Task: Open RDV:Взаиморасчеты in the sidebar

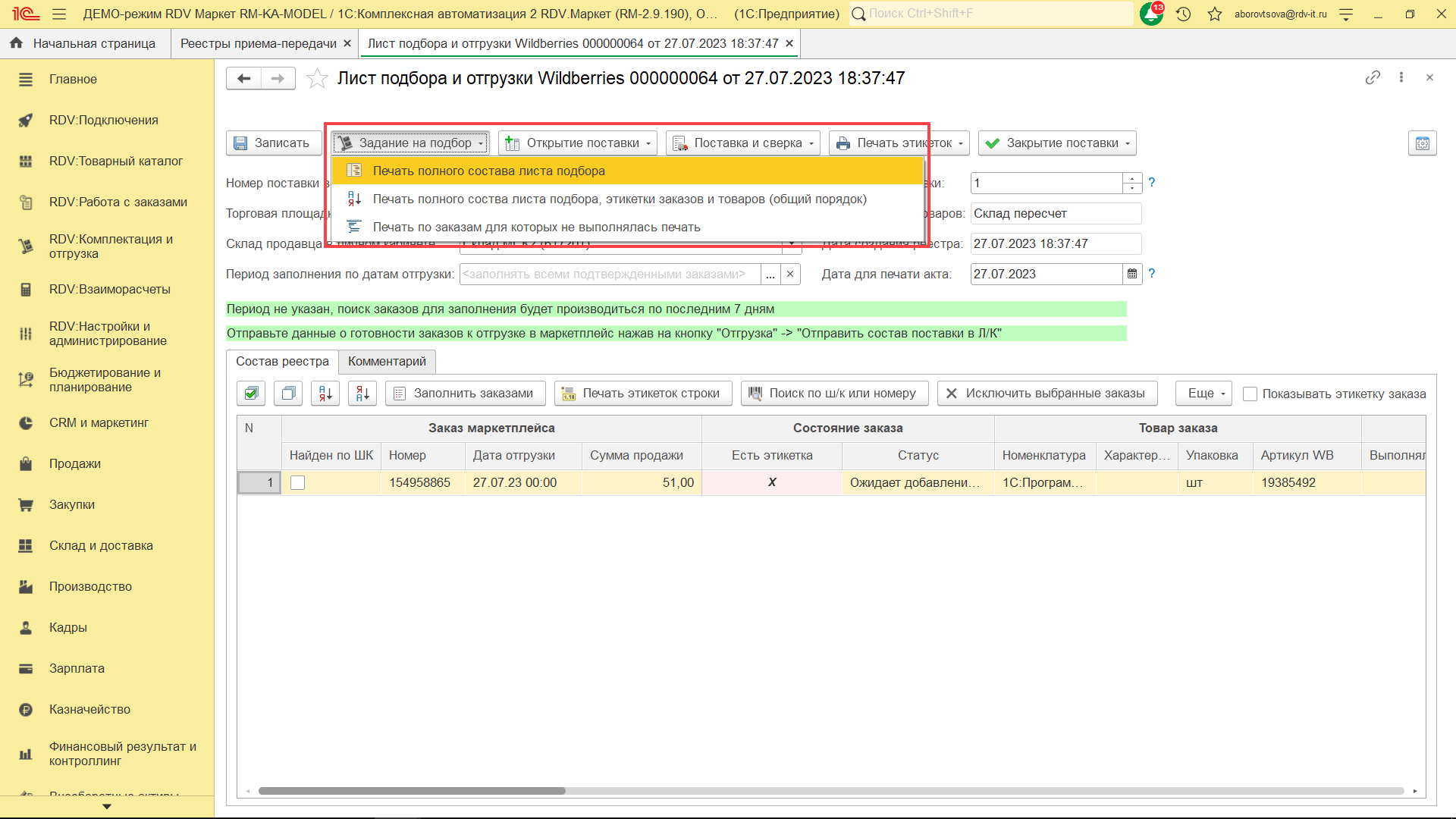Action: coord(110,289)
